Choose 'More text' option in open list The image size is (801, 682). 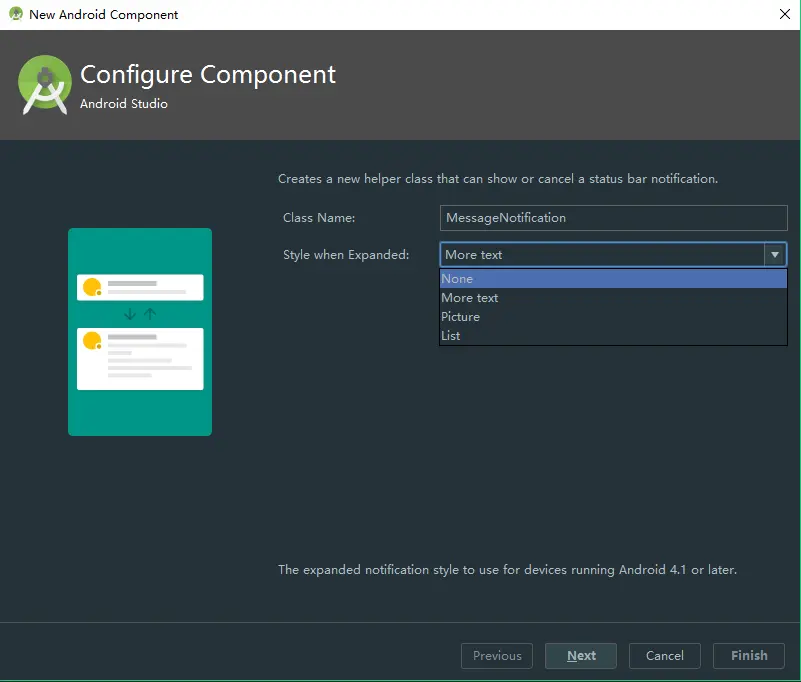613,298
